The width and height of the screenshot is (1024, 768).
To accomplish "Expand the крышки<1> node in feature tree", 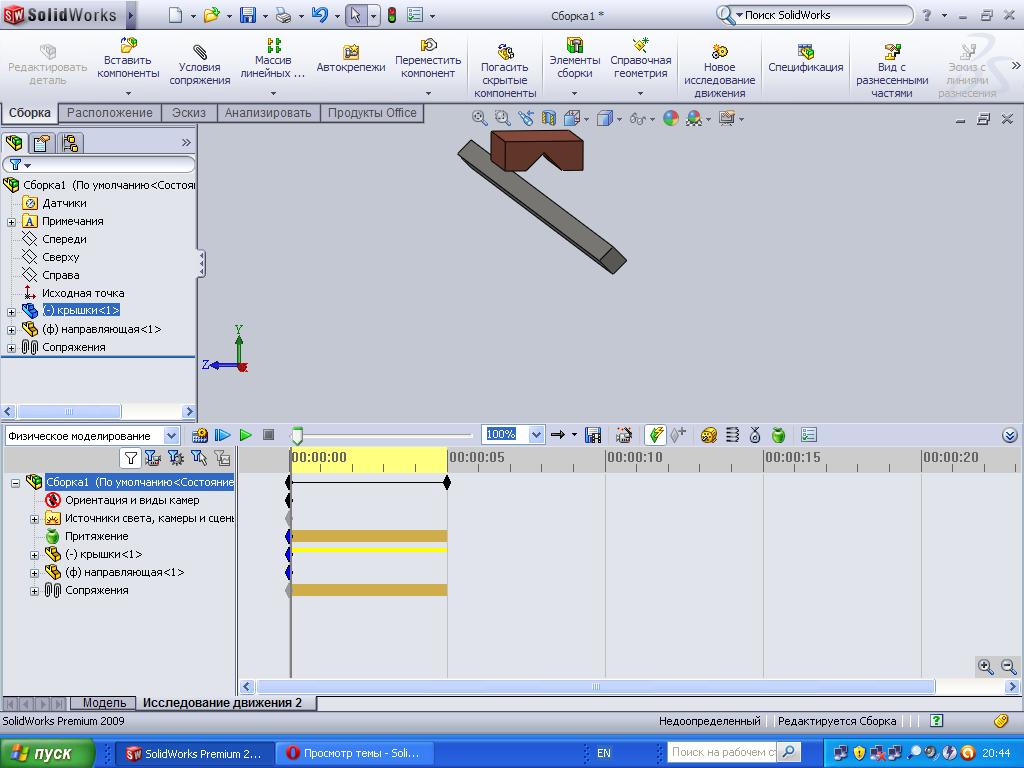I will point(11,311).
